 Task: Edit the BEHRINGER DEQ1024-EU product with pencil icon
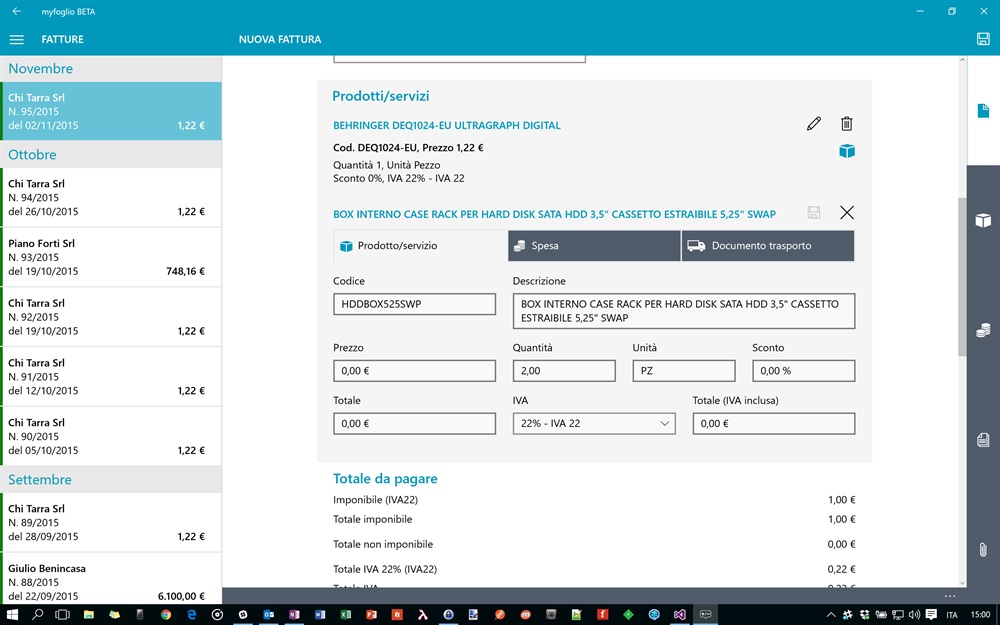pos(814,124)
